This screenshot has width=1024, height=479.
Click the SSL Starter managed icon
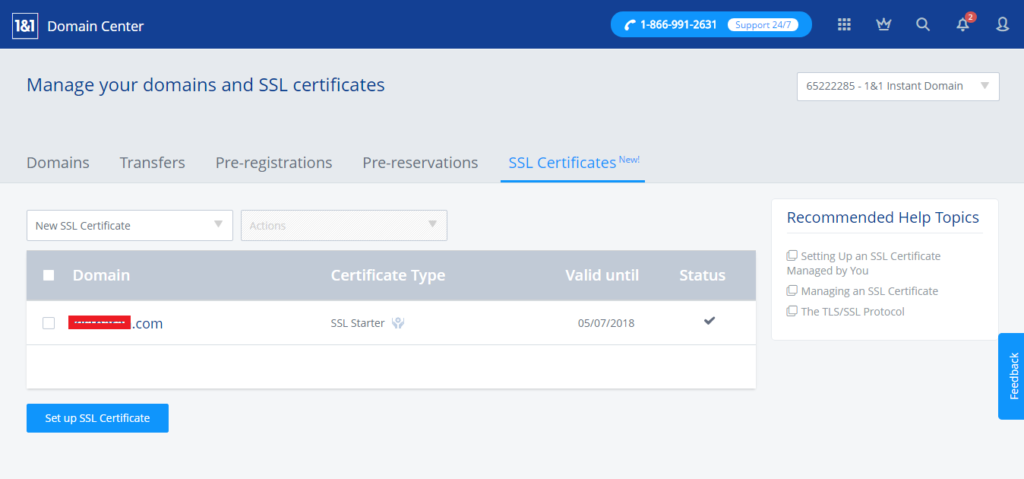(x=398, y=323)
